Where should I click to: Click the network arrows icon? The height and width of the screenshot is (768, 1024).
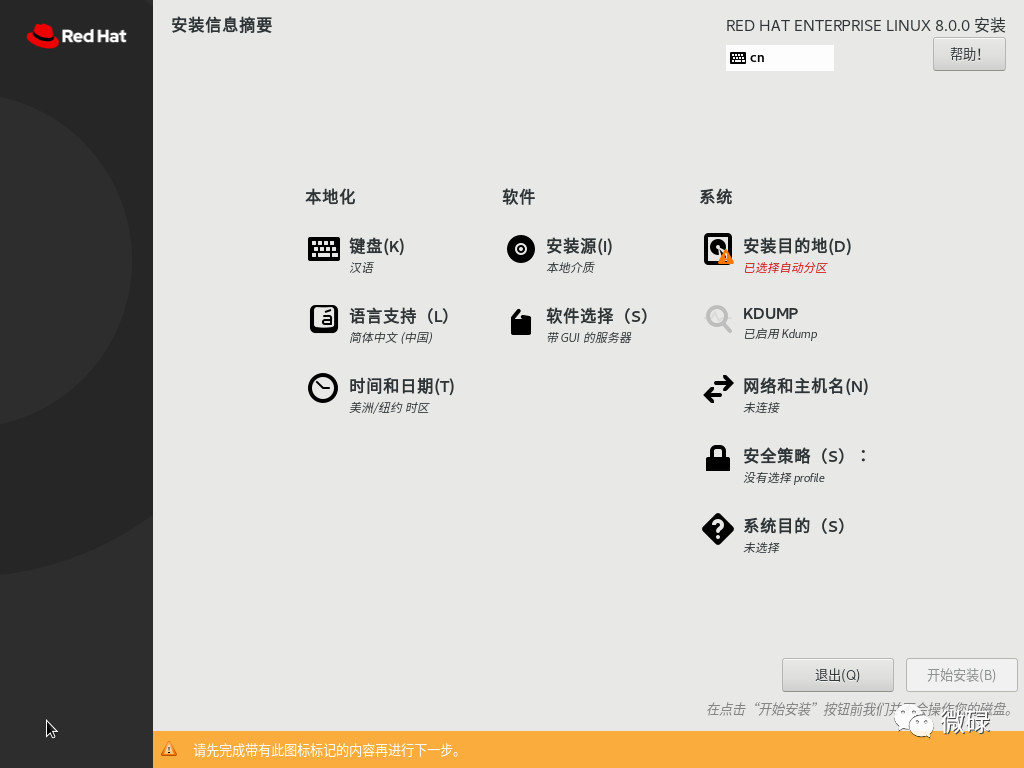tap(718, 389)
